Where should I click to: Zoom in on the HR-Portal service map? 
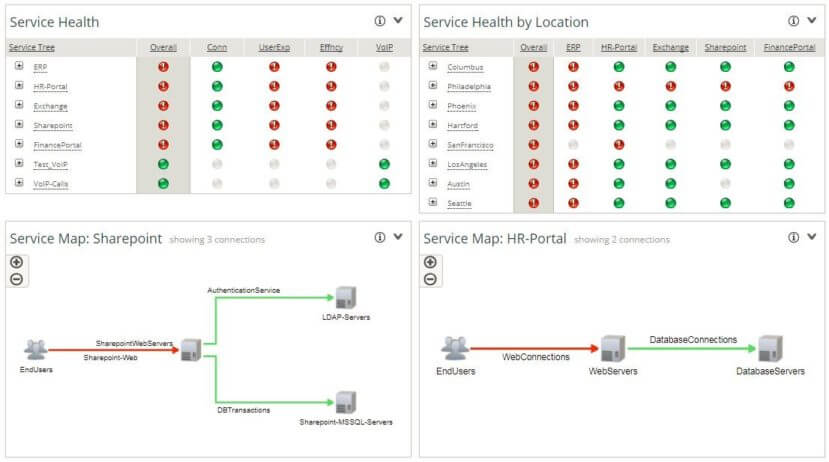click(x=430, y=262)
